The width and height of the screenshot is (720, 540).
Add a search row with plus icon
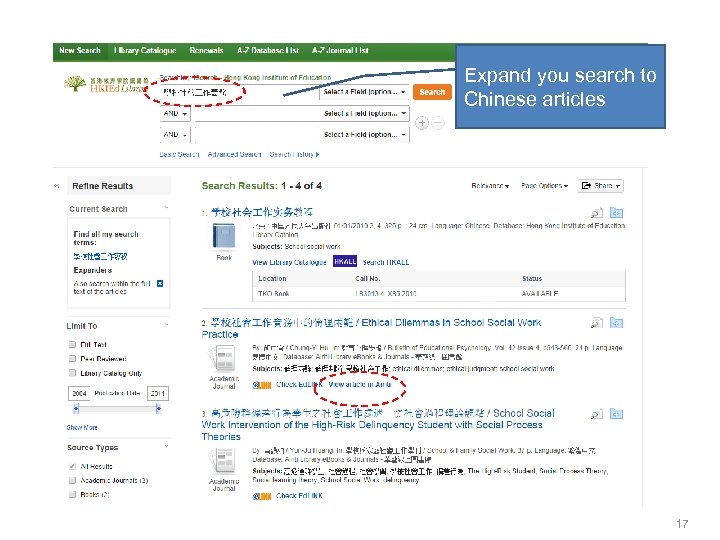coord(422,123)
